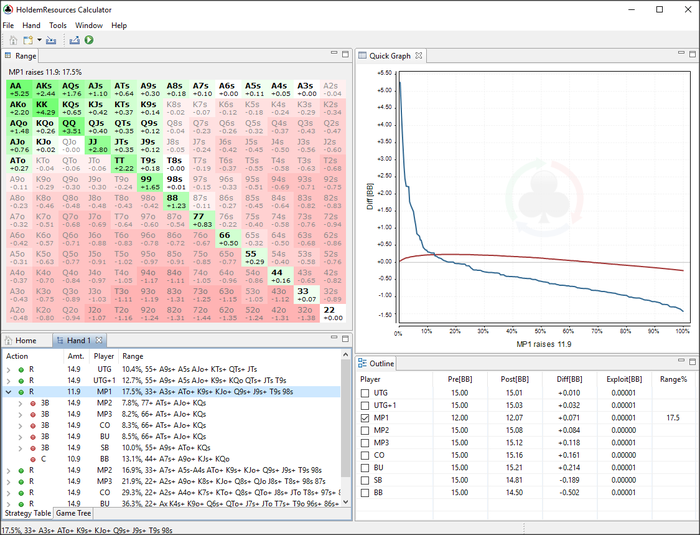
Task: Check the BB player checkbox
Action: point(365,493)
